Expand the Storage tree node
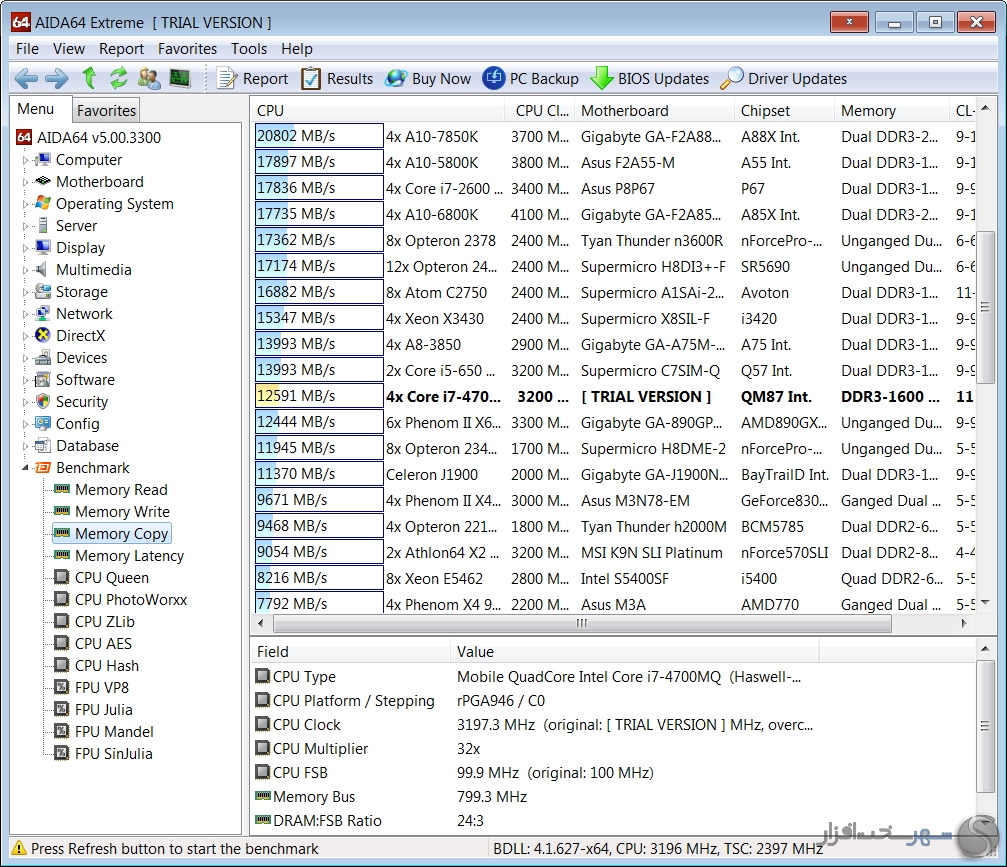This screenshot has height=867, width=1007. [x=26, y=292]
